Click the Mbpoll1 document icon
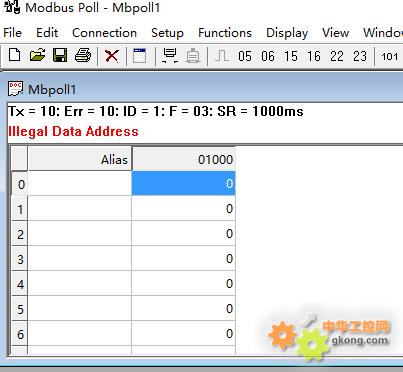Screen dimensions: 403x372 pos(15,89)
